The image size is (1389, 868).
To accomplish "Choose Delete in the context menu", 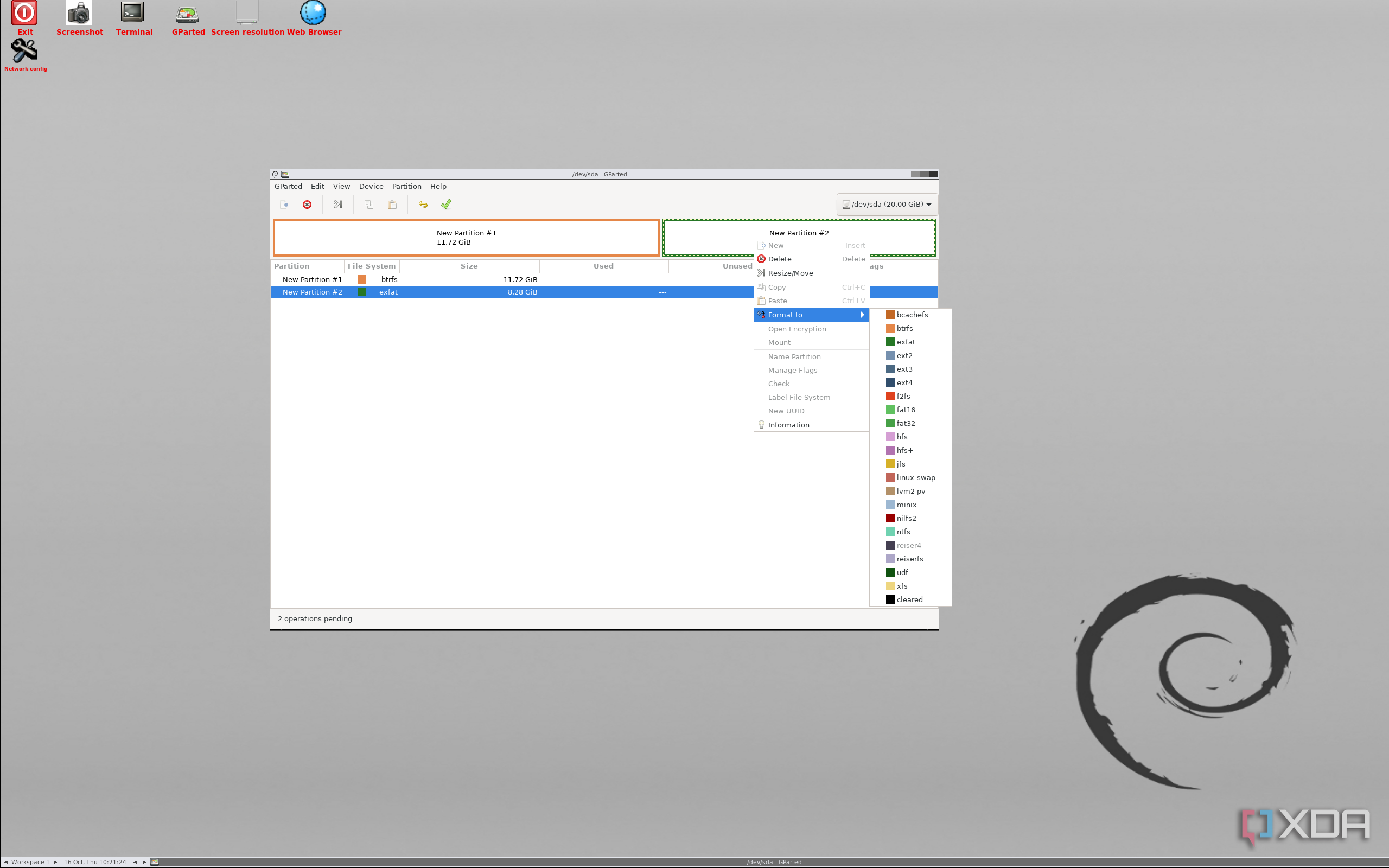I will pos(812,259).
